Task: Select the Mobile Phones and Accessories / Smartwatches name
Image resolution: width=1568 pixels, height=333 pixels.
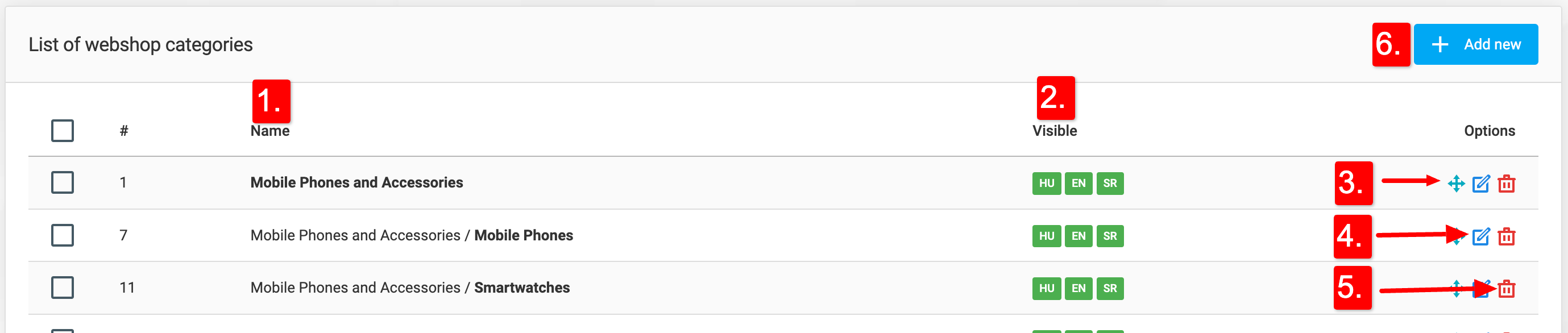Action: pos(411,288)
